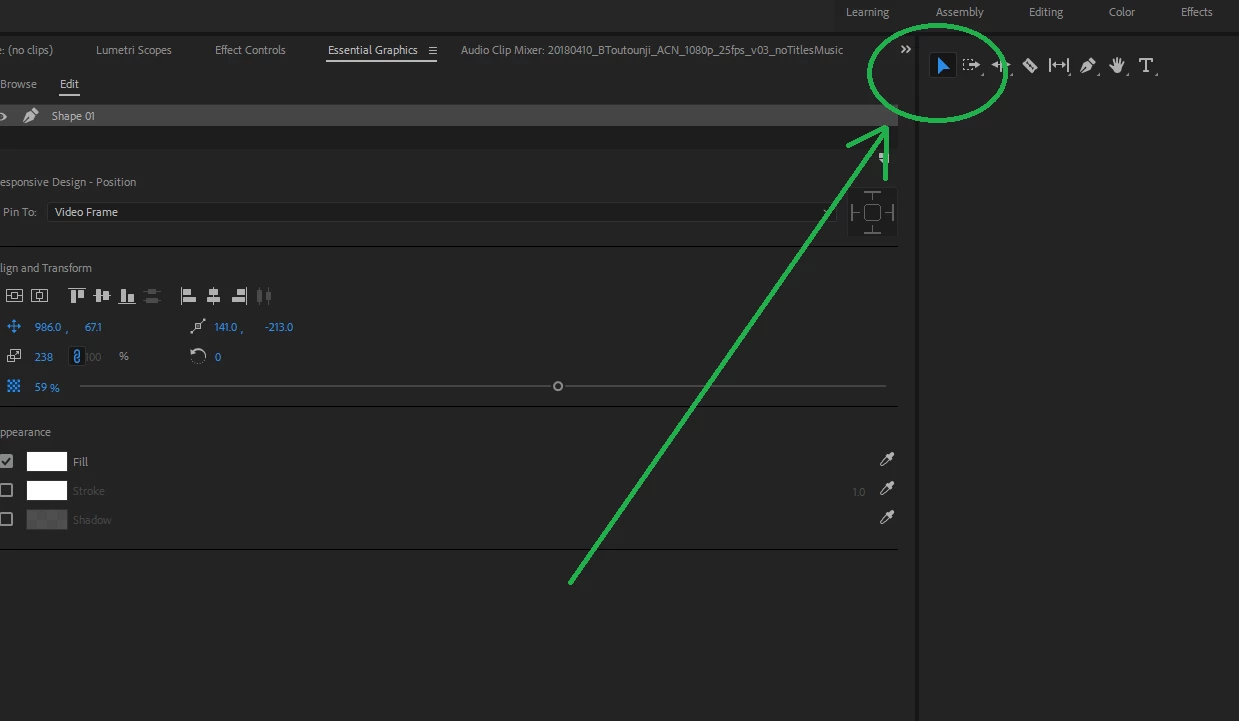This screenshot has width=1239, height=721.
Task: Select the Selection tool arrow
Action: pyautogui.click(x=942, y=66)
